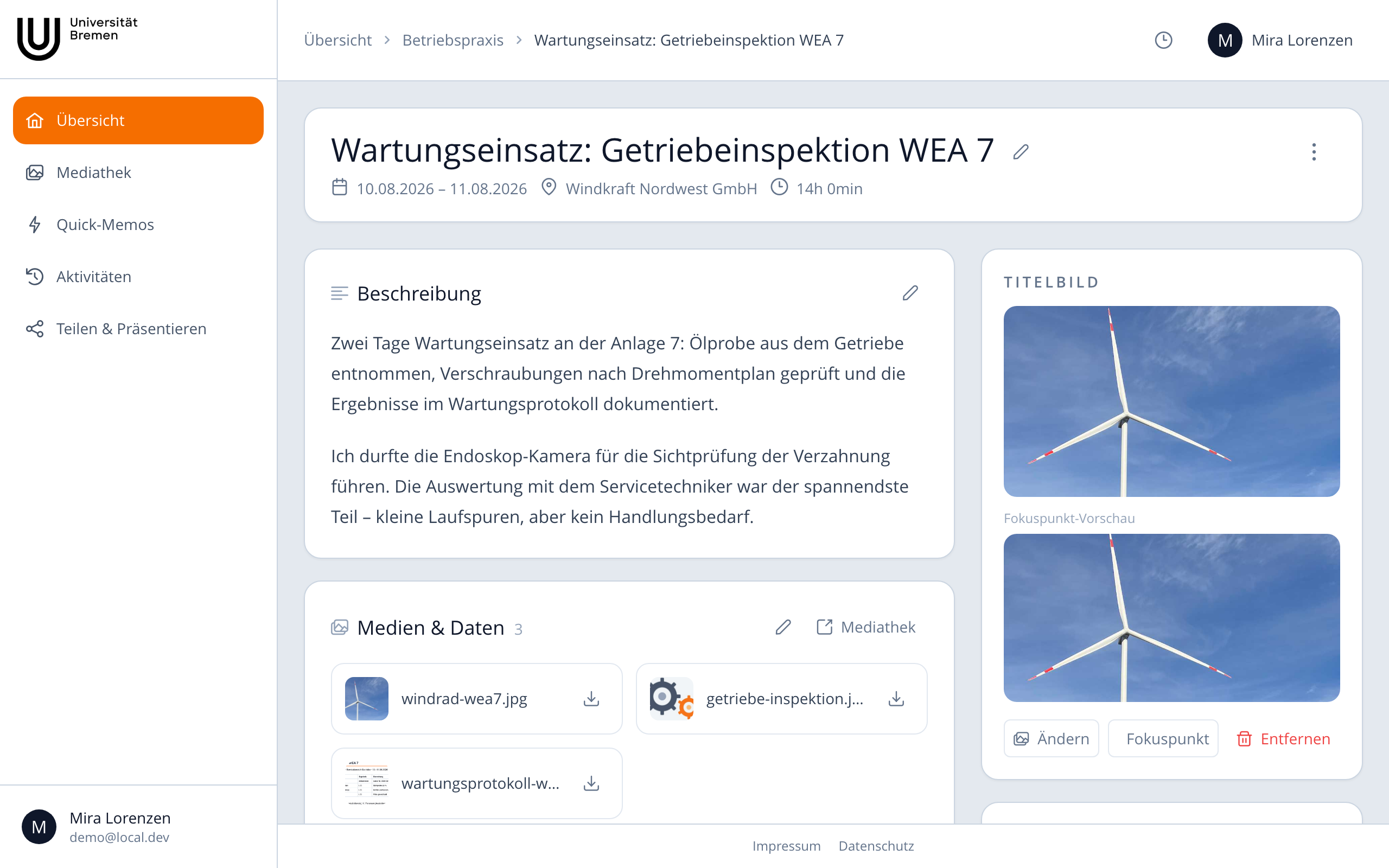1389x868 pixels.
Task: Open the Mira Lorenzen user menu in top bar
Action: [x=1280, y=40]
